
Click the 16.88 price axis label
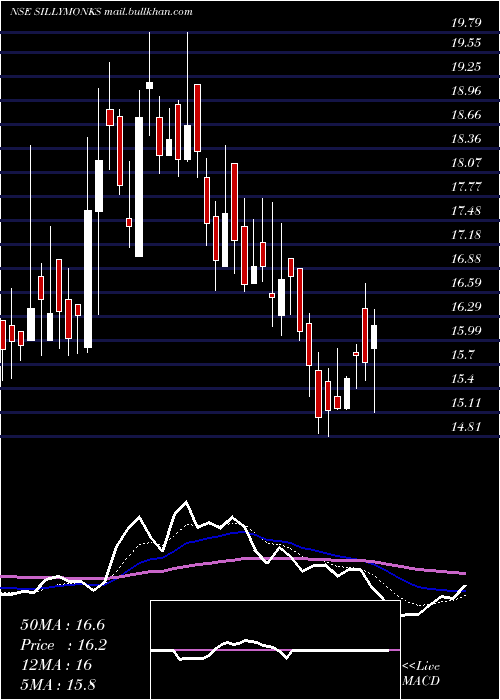[x=466, y=259]
